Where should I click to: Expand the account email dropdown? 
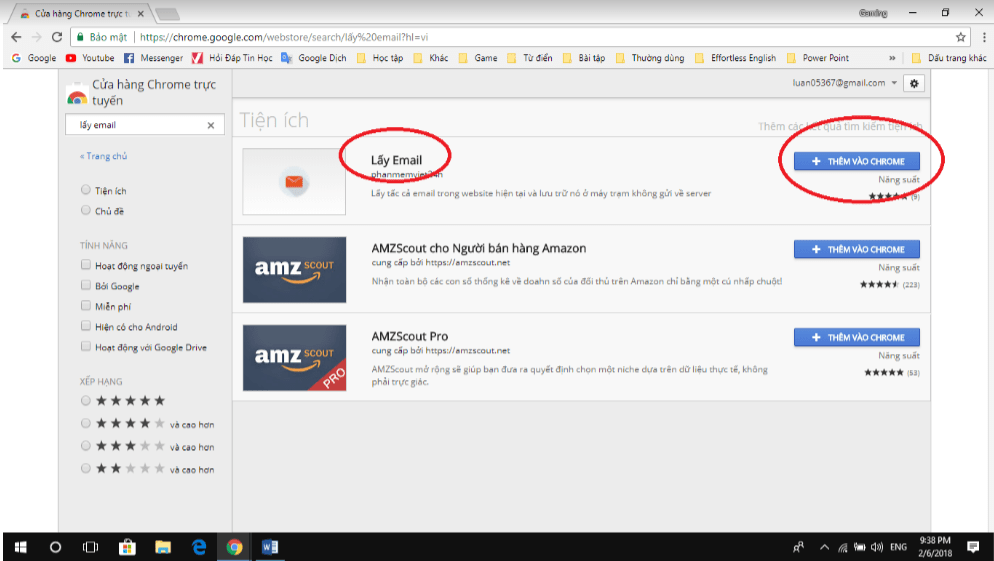click(894, 84)
